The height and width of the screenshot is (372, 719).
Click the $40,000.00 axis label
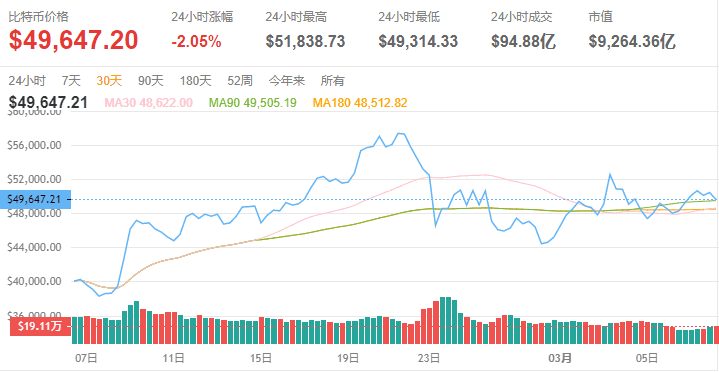(35, 281)
